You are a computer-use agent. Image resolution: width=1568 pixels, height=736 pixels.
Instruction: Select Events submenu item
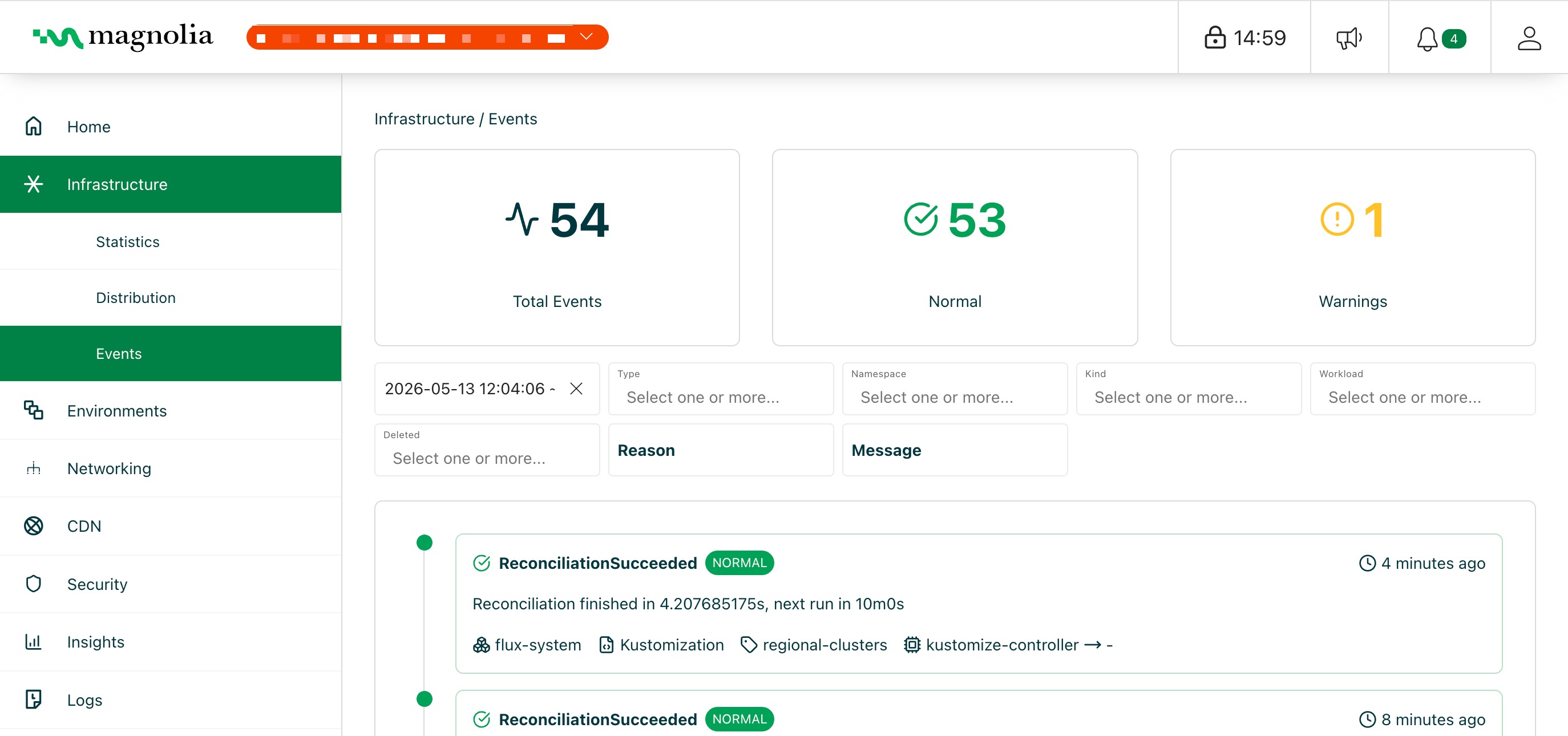[x=171, y=354]
